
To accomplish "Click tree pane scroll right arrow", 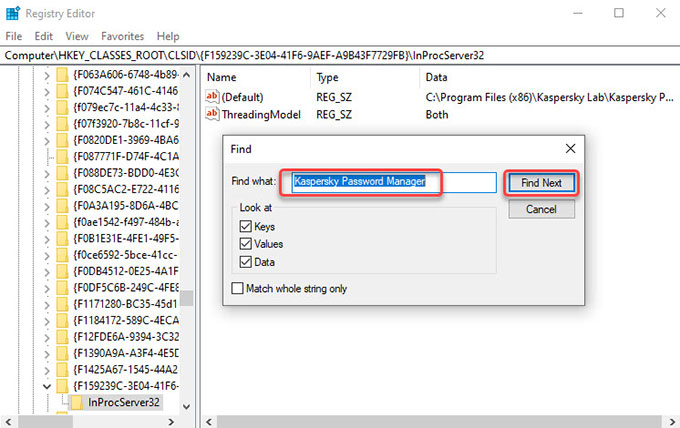I will 171,421.
